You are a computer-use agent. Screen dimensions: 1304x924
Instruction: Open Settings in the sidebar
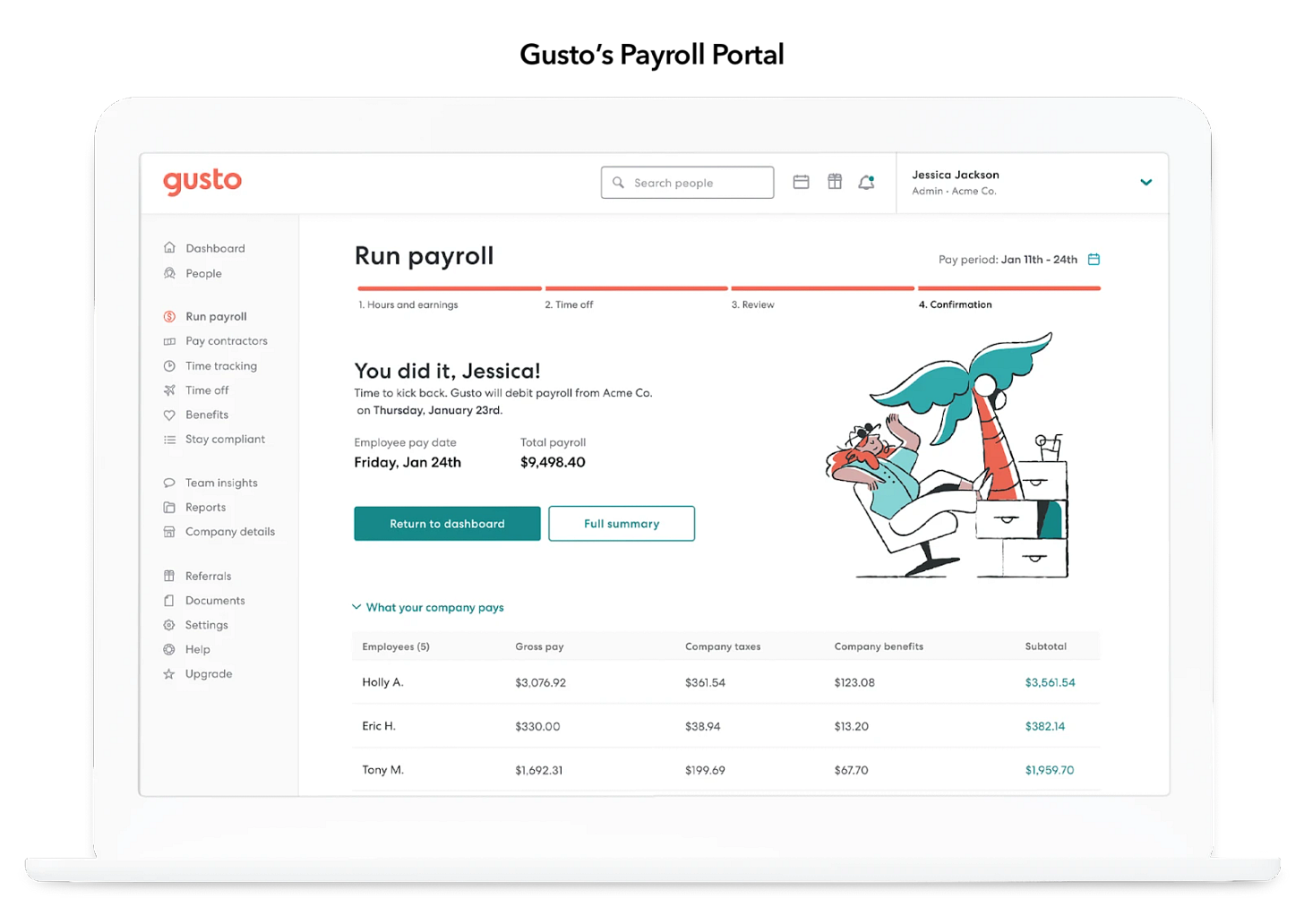[206, 625]
